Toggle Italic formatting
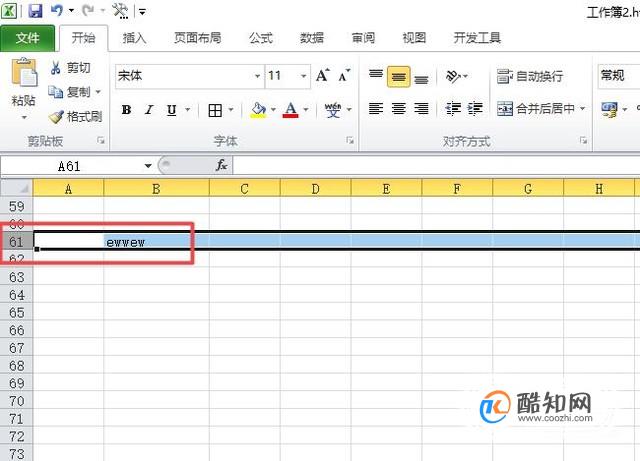The height and width of the screenshot is (461, 640). [x=149, y=109]
